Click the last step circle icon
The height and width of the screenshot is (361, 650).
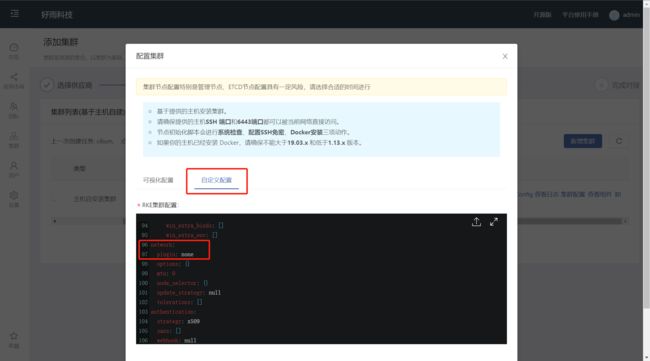pyautogui.click(x=601, y=85)
